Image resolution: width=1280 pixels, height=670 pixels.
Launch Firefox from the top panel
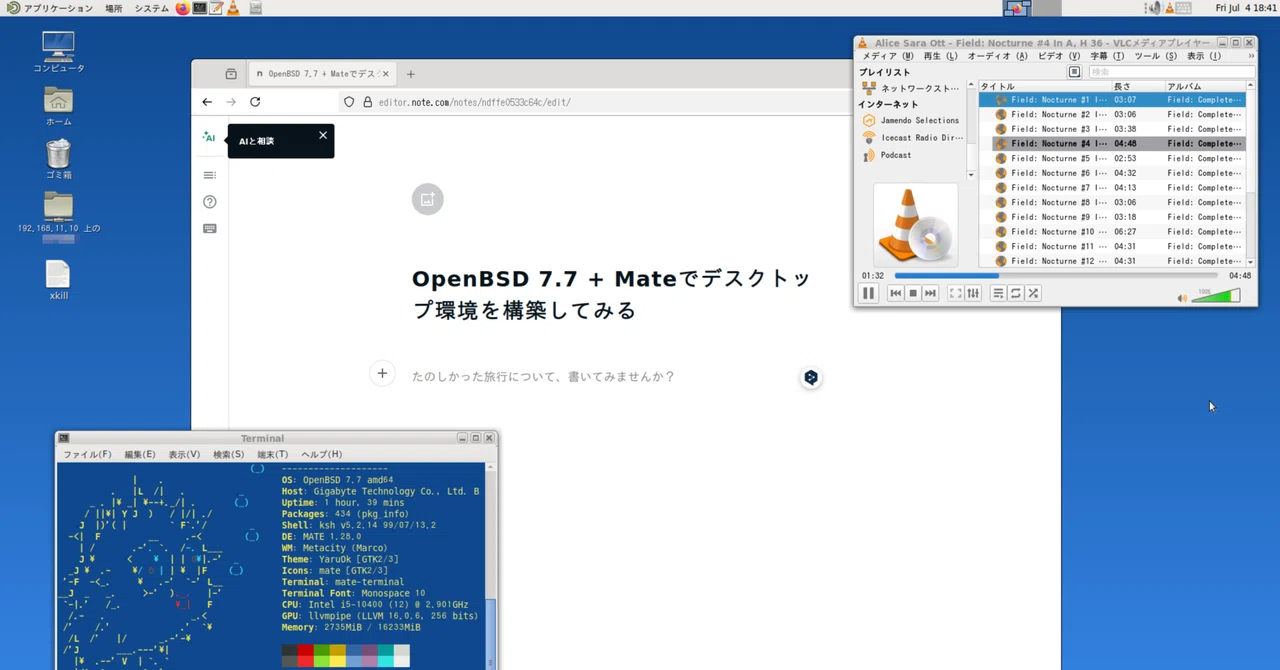pyautogui.click(x=182, y=8)
